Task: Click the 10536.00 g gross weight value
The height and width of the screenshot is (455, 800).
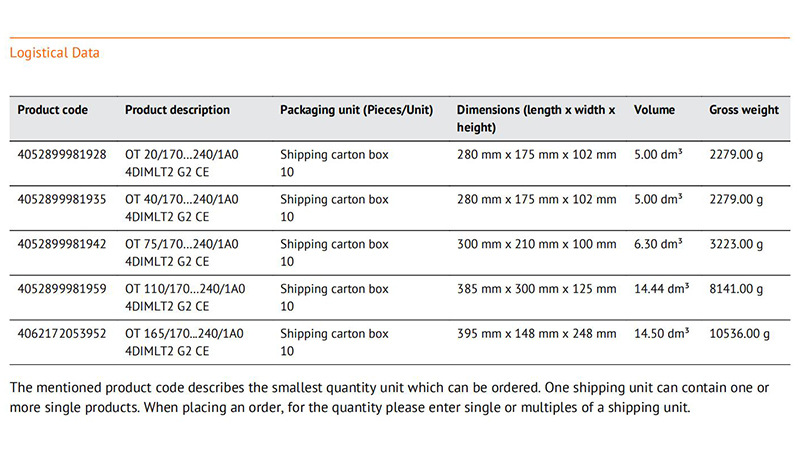Action: tap(739, 334)
